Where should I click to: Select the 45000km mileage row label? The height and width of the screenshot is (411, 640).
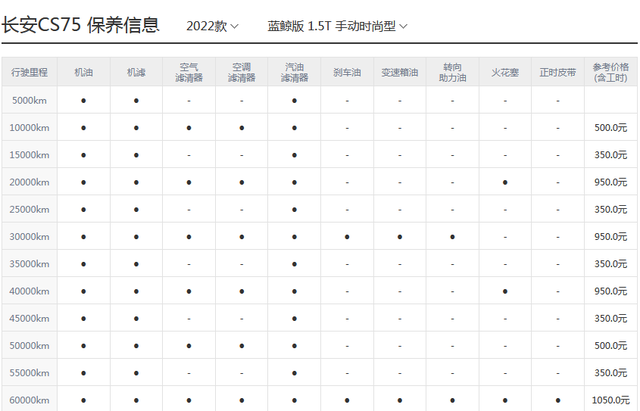click(x=29, y=318)
